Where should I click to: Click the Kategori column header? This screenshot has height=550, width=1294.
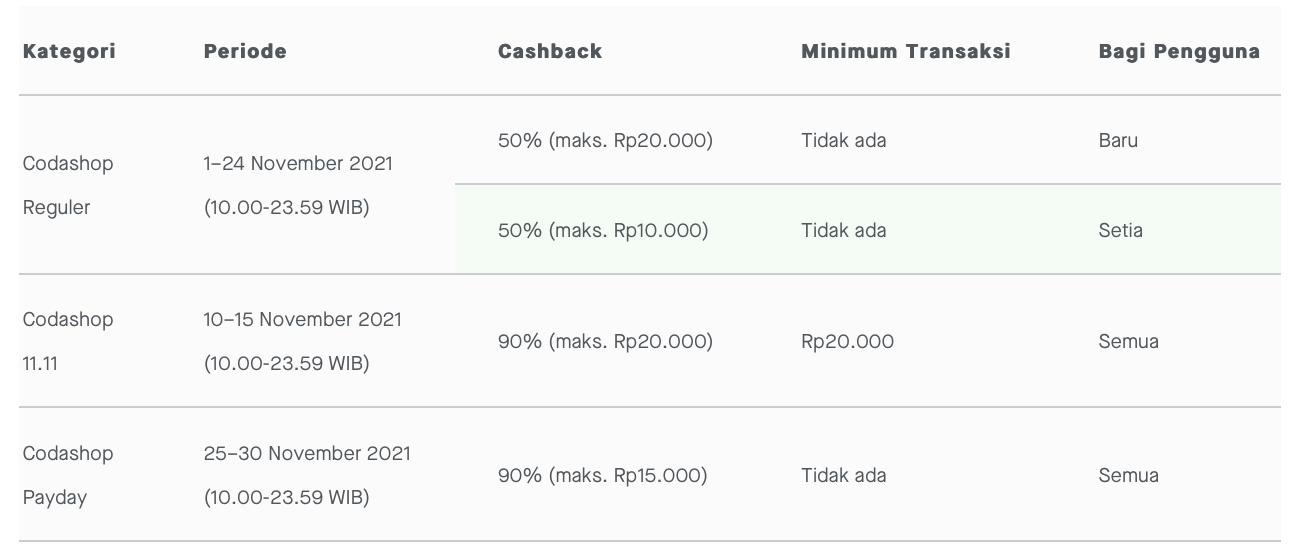(69, 51)
